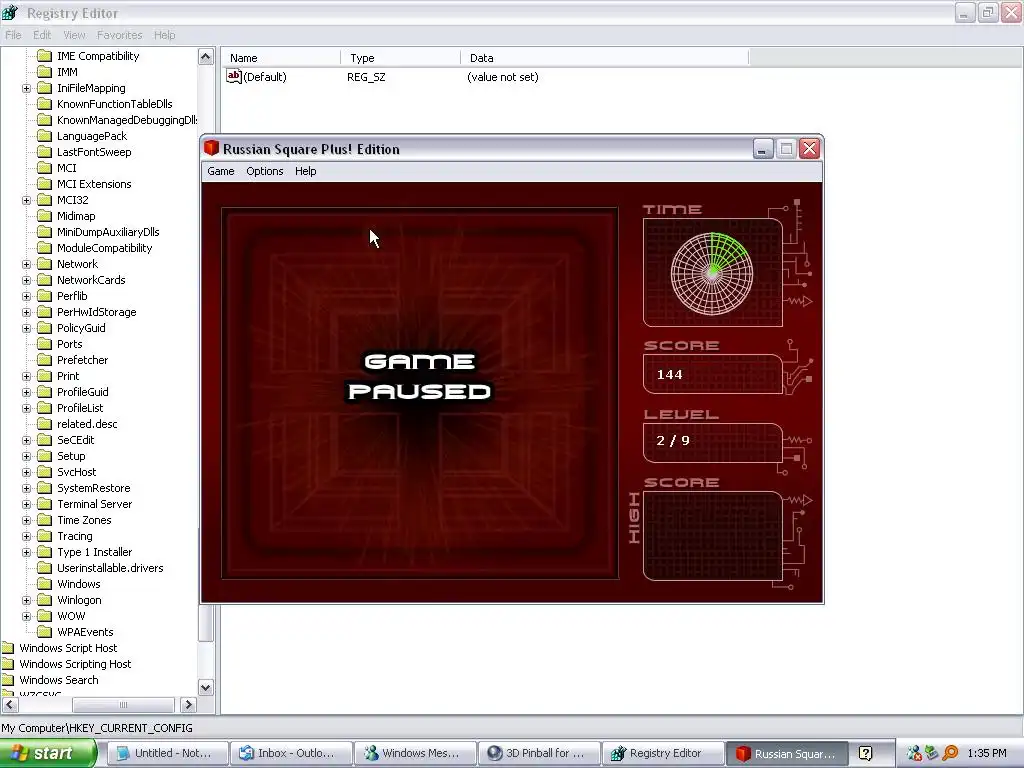Click the IMM folder icon
The width and height of the screenshot is (1024, 768).
(x=44, y=72)
